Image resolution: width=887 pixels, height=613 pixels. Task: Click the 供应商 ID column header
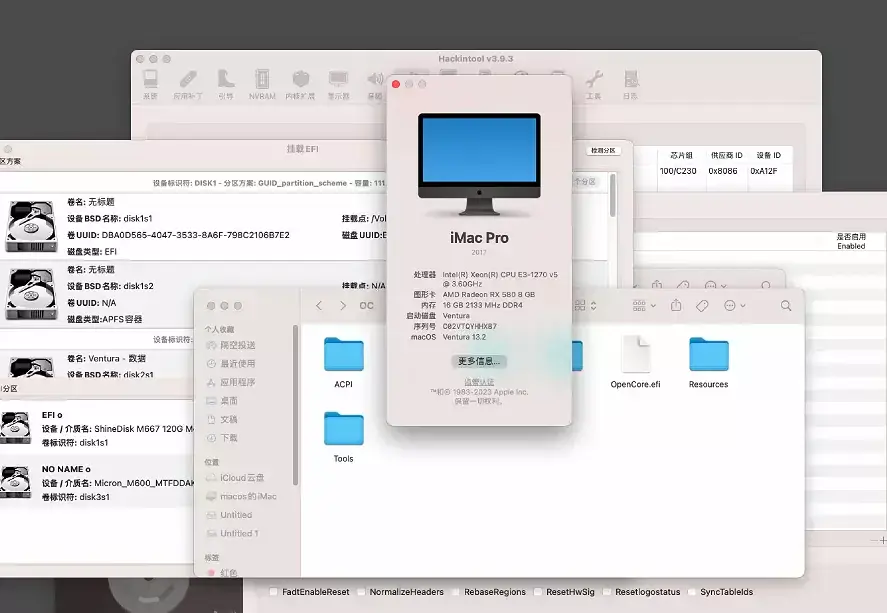pyautogui.click(x=726, y=155)
